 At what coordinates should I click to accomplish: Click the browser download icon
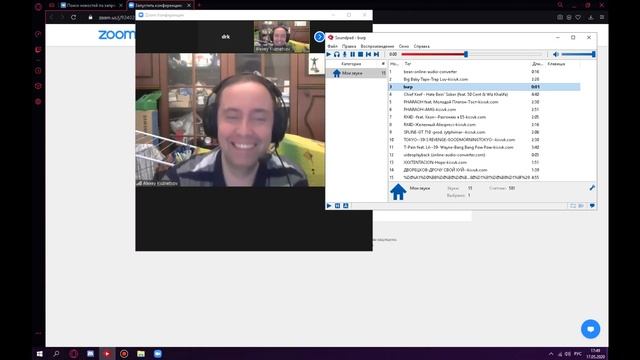coord(591,18)
